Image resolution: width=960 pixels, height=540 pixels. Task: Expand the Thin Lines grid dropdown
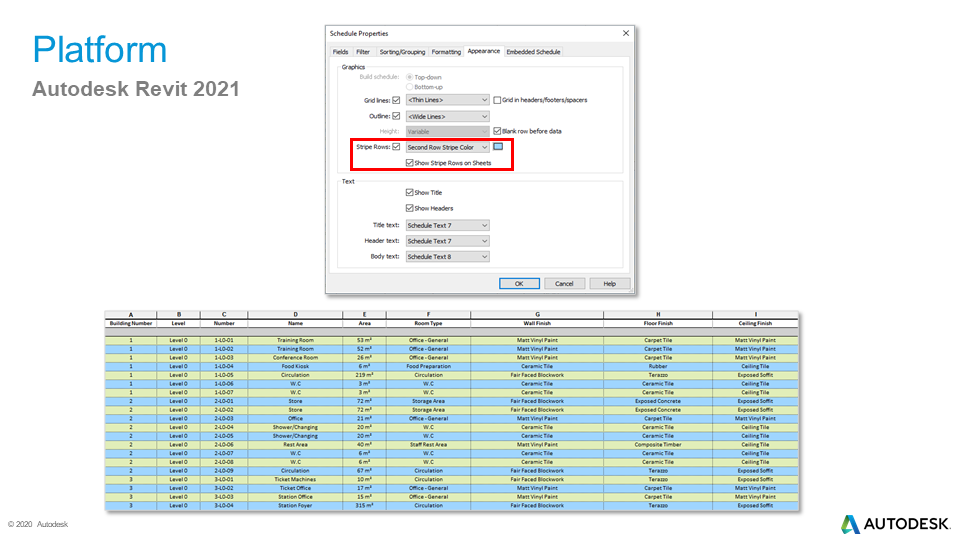[x=447, y=100]
